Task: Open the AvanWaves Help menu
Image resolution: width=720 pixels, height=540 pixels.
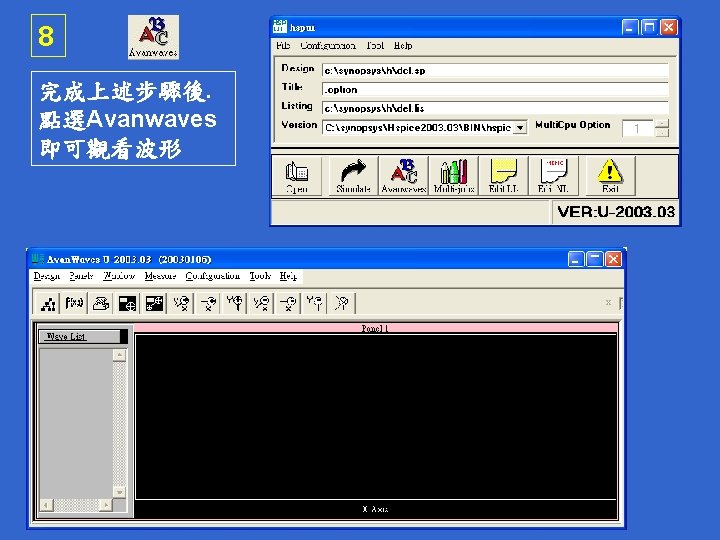Action: (x=288, y=276)
